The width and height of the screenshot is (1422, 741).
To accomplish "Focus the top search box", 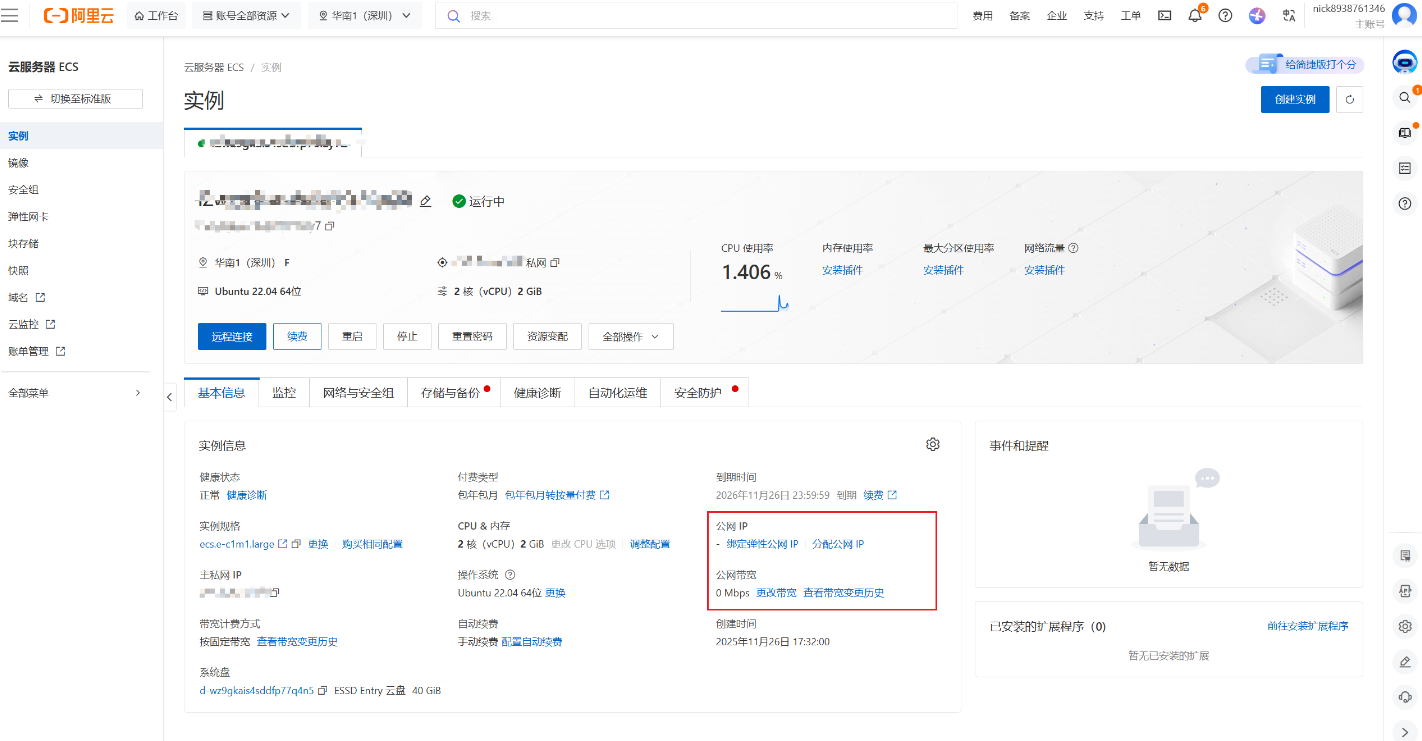I will click(x=695, y=16).
